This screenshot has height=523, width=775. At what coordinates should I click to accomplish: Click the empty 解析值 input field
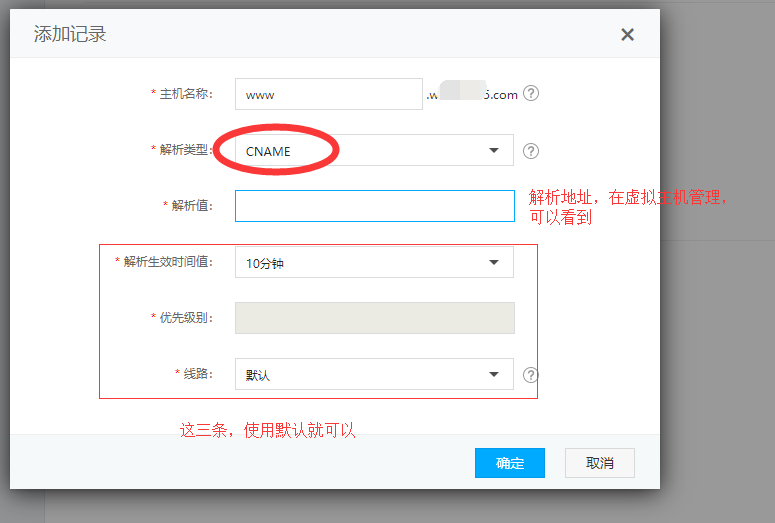point(374,206)
